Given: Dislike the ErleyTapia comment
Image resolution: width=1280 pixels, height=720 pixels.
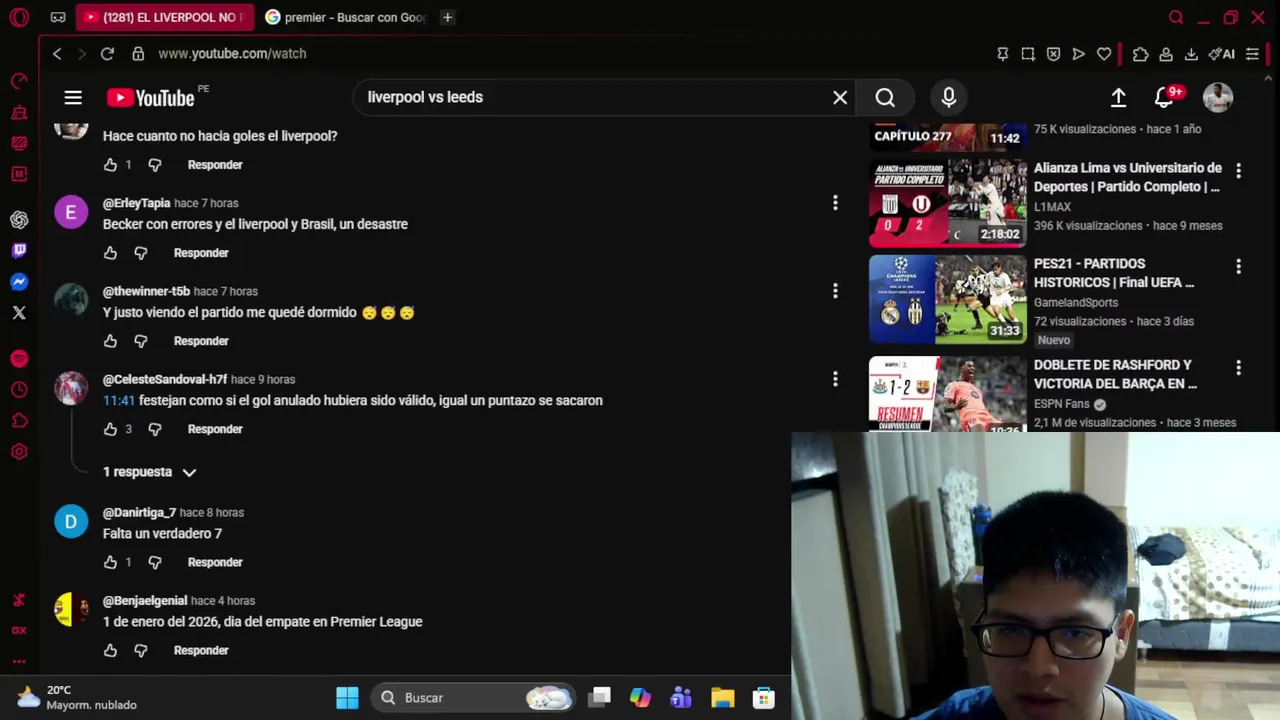Looking at the screenshot, I should coord(141,253).
